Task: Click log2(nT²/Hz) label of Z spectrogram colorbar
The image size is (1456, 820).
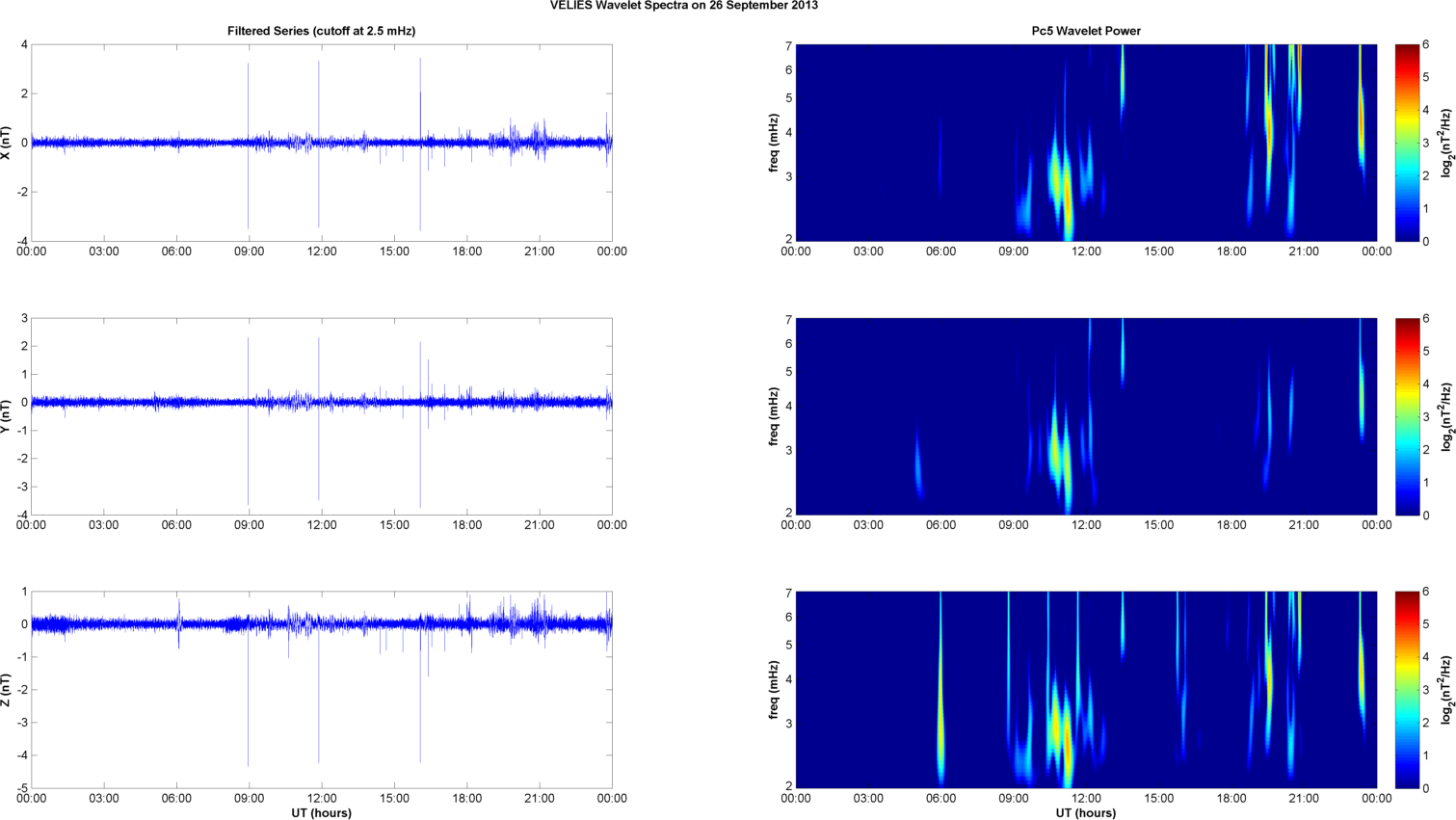Action: pos(1445,690)
